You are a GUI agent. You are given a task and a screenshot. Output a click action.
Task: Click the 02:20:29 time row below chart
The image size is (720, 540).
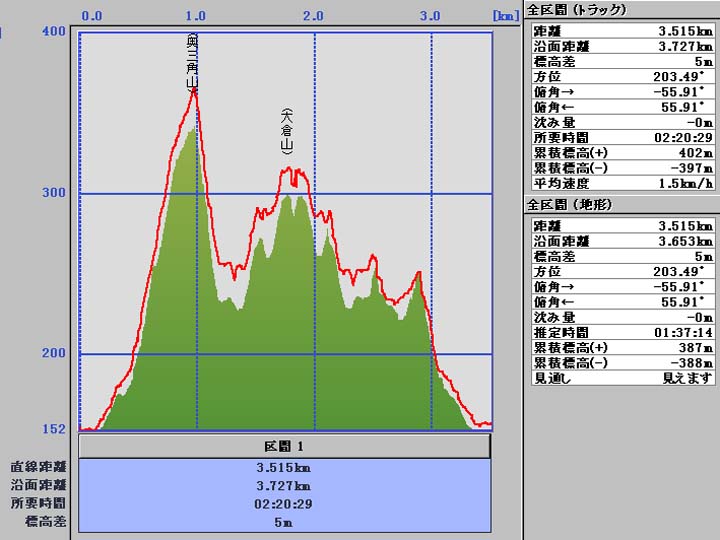coord(284,504)
